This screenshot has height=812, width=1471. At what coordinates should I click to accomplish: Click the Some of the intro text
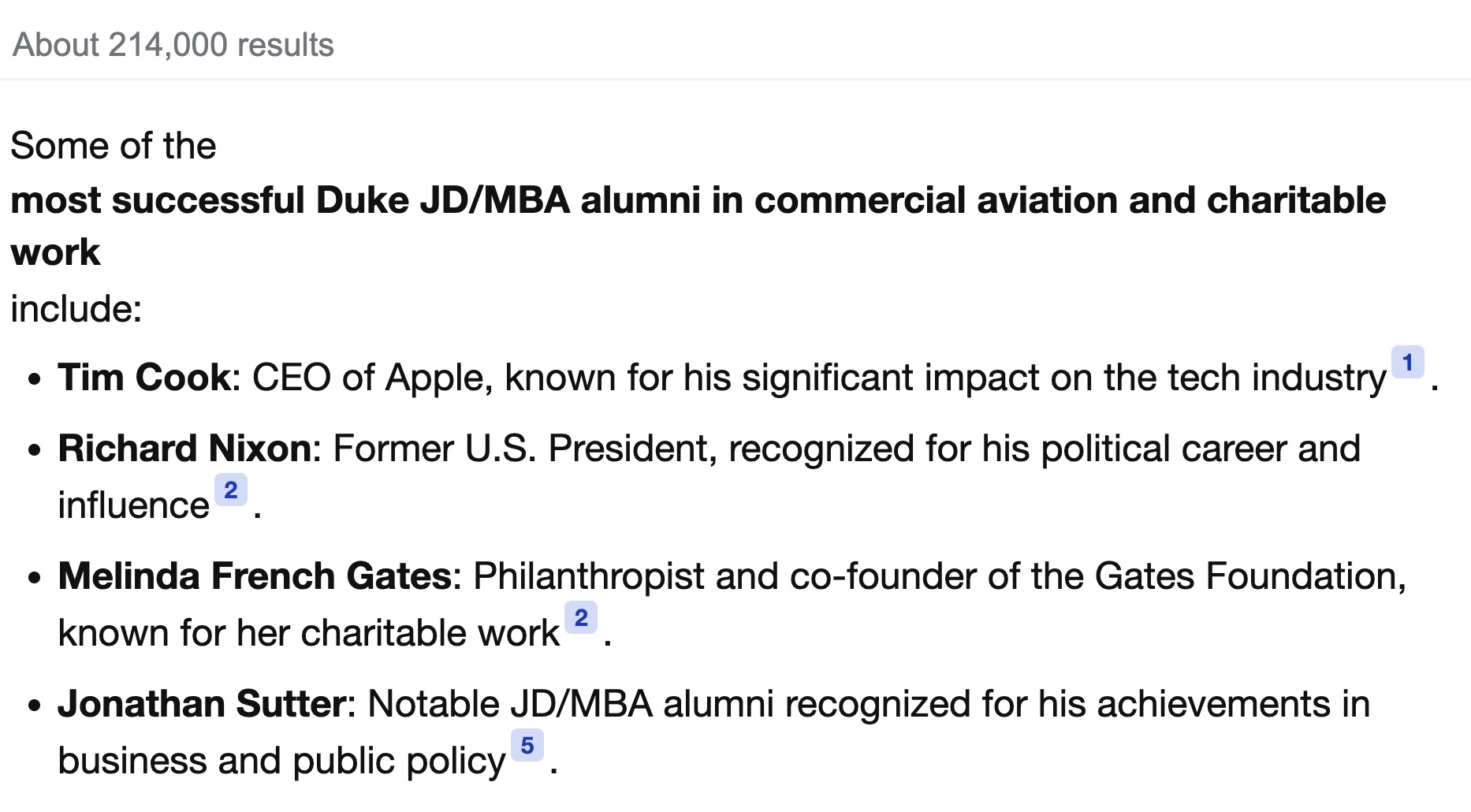pyautogui.click(x=114, y=146)
